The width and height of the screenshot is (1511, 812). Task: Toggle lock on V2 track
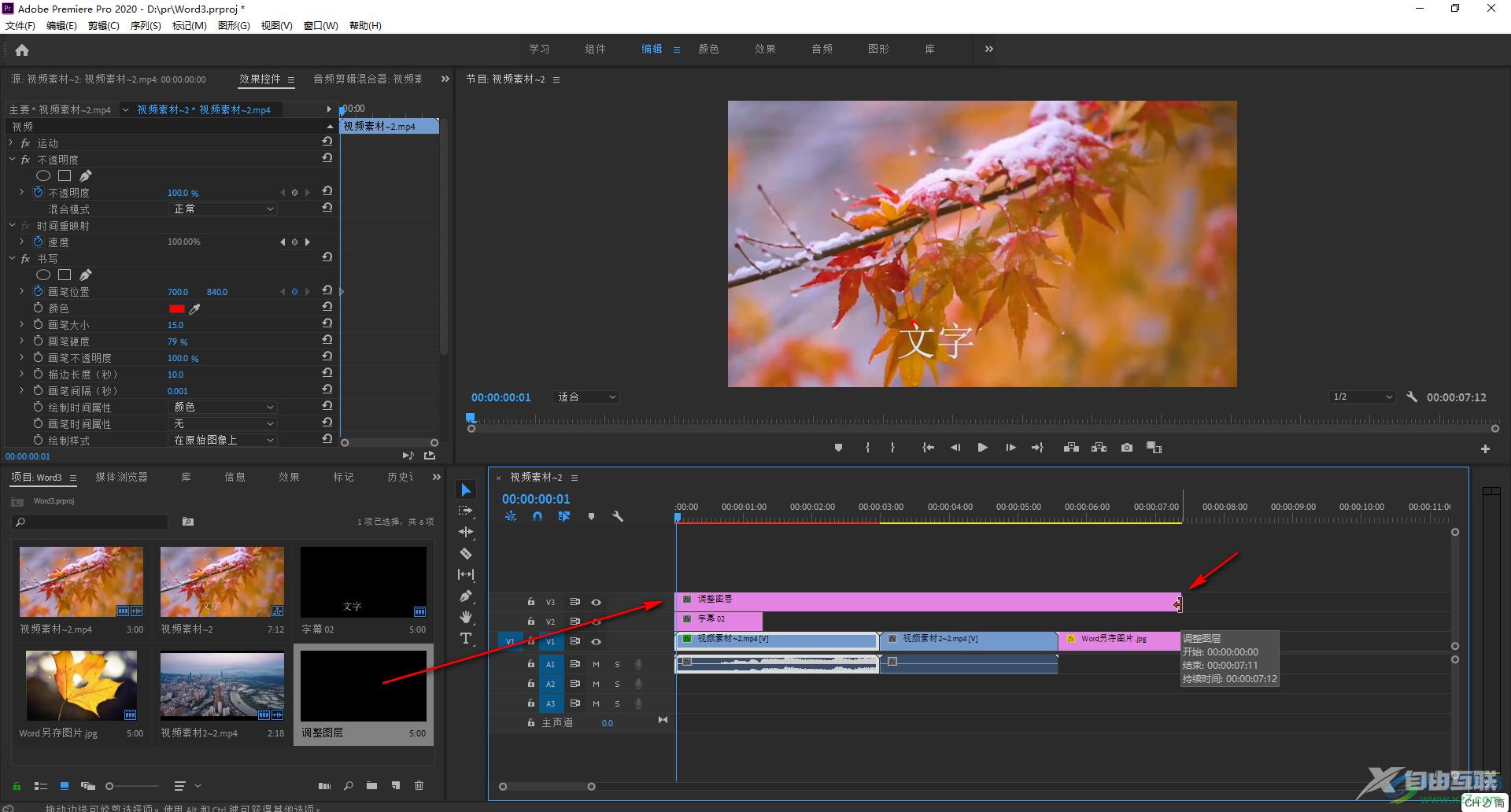(531, 622)
